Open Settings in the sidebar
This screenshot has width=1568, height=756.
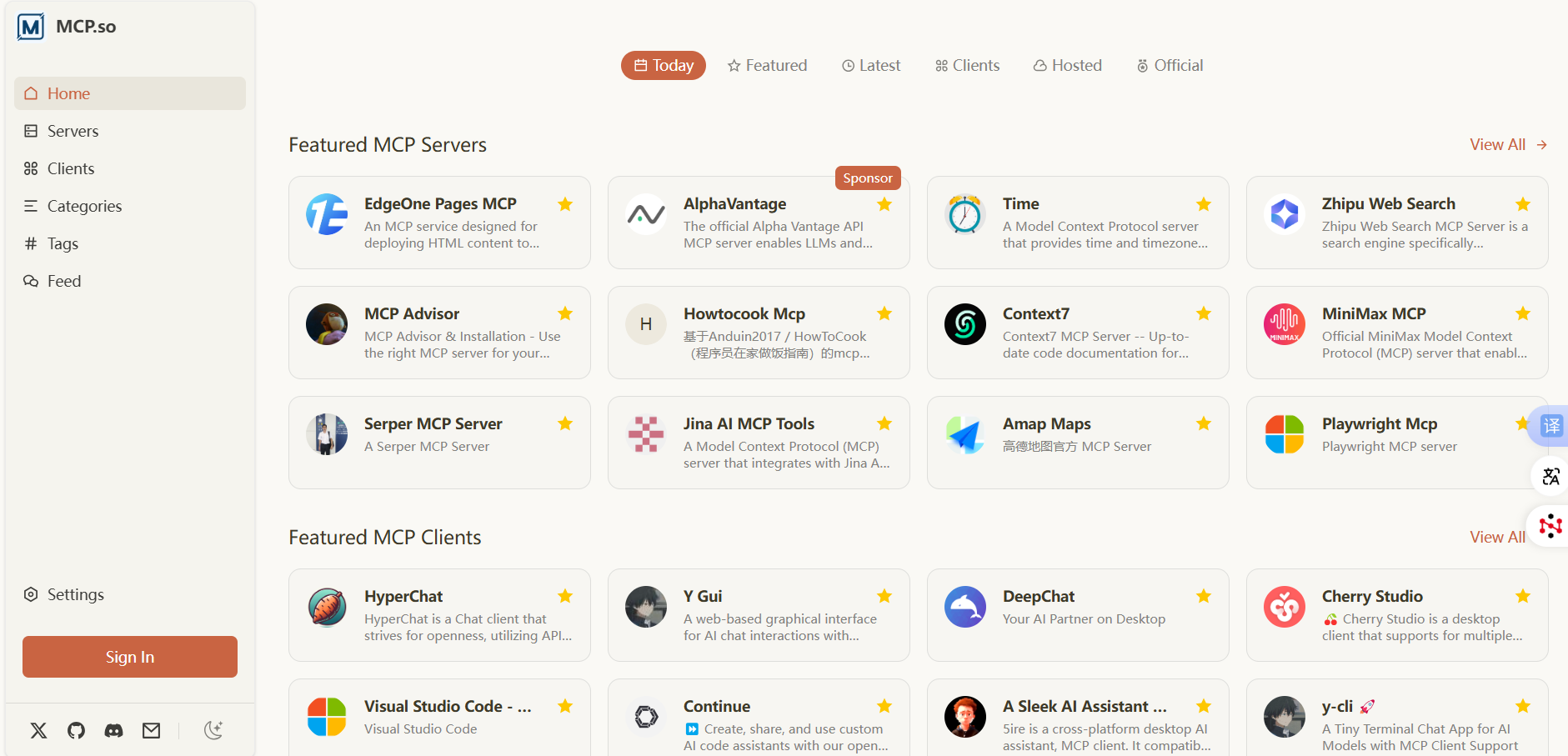pos(130,594)
